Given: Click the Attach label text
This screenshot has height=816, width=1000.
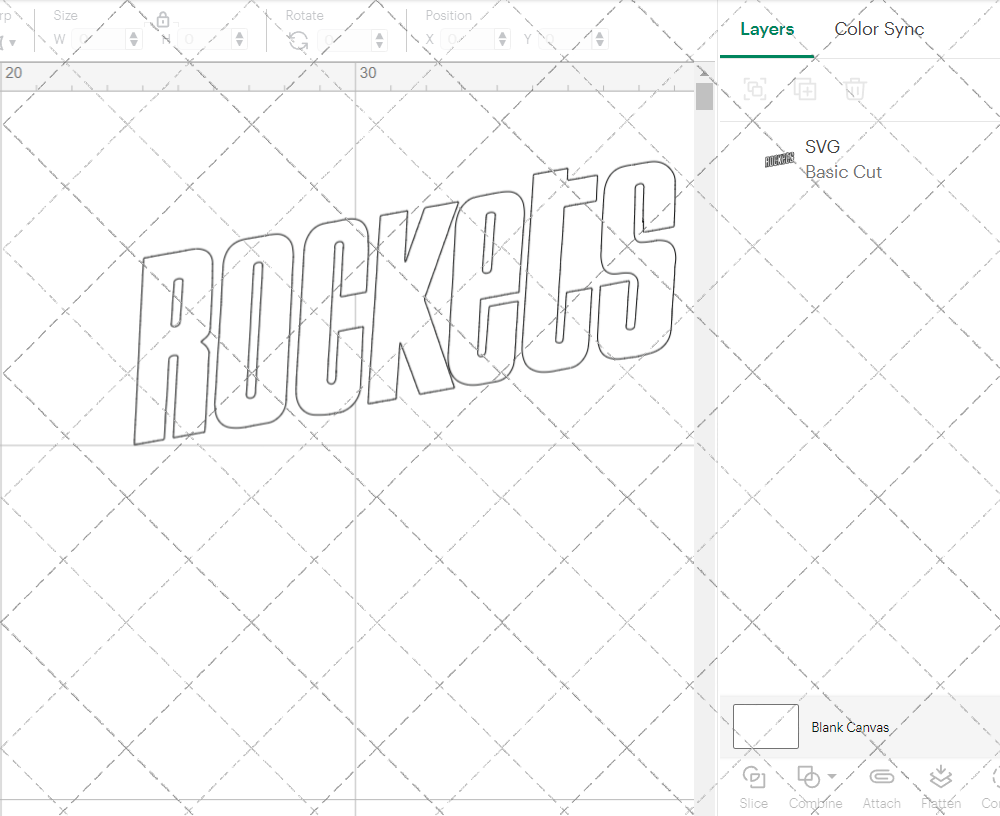Looking at the screenshot, I should coord(881,803).
